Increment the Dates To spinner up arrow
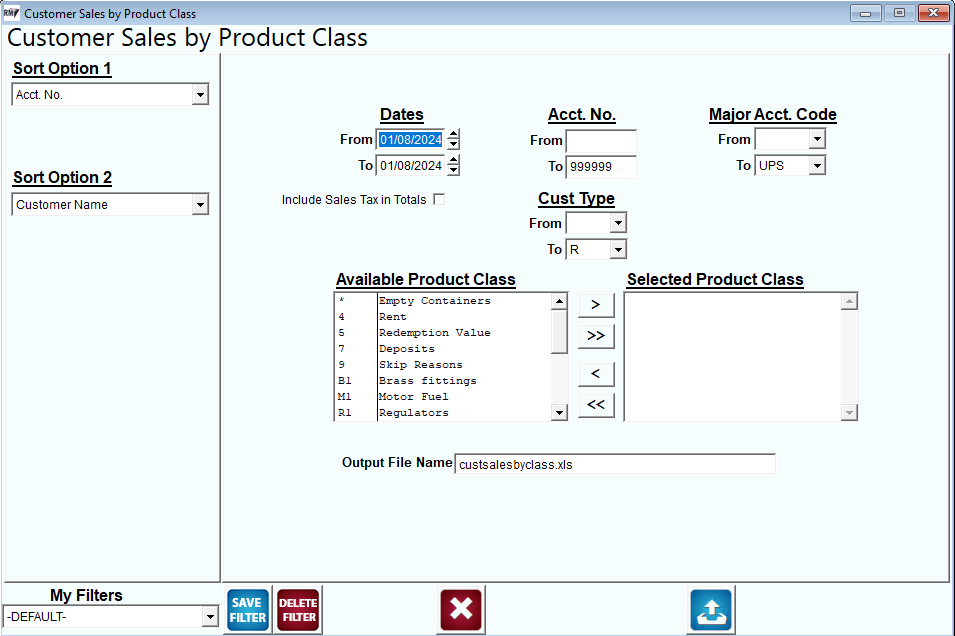The width and height of the screenshot is (955, 636). (453, 160)
